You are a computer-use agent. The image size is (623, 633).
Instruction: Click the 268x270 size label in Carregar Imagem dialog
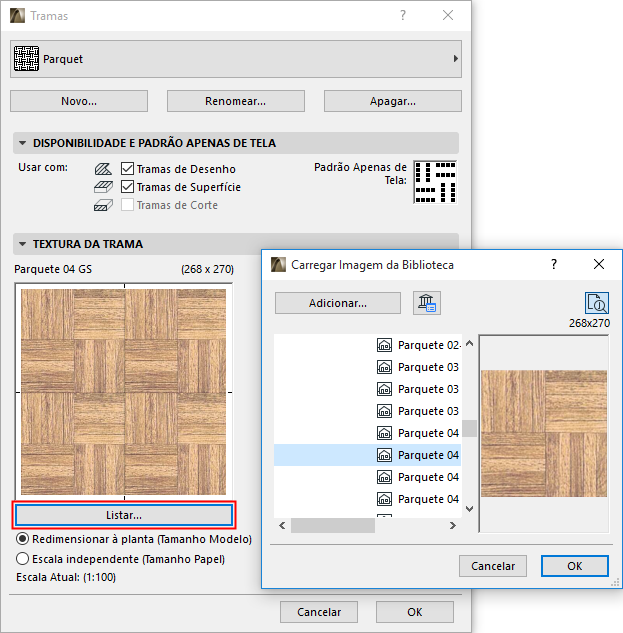(x=589, y=323)
